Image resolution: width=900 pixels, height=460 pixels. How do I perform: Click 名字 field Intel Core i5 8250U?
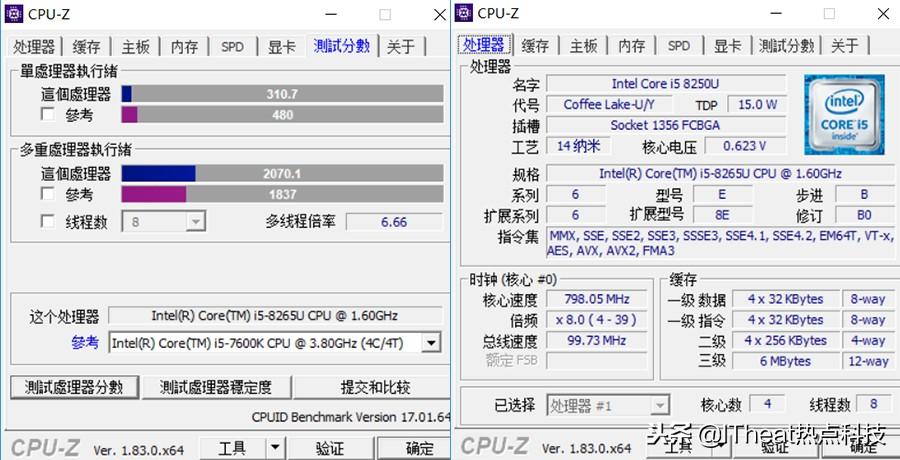click(665, 84)
